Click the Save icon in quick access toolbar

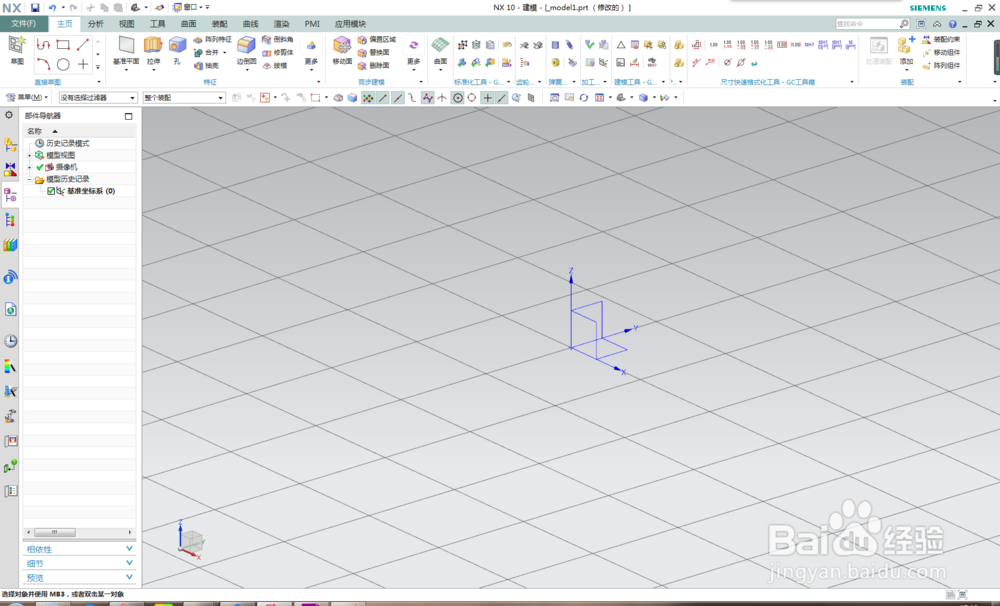tap(35, 8)
